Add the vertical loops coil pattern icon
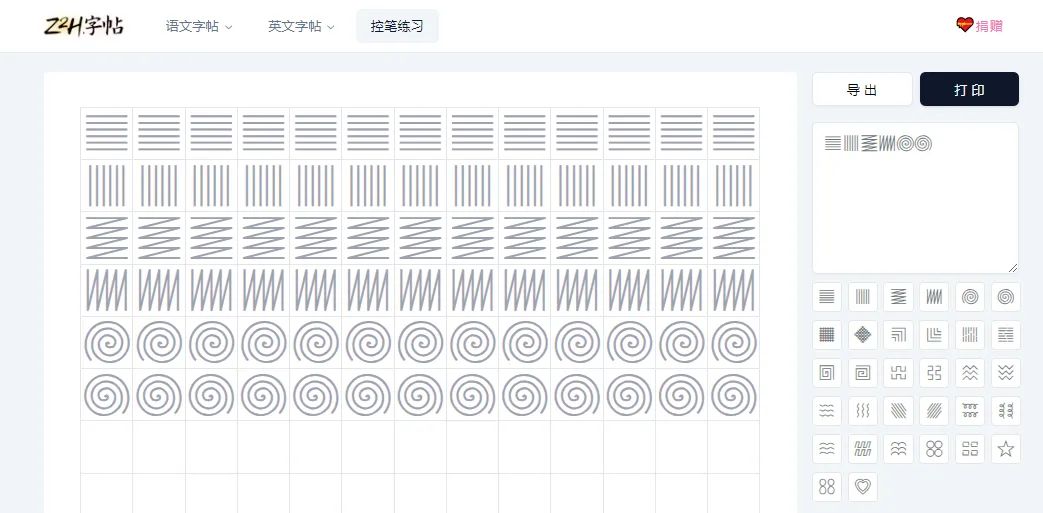This screenshot has width=1043, height=513. [x=1006, y=411]
